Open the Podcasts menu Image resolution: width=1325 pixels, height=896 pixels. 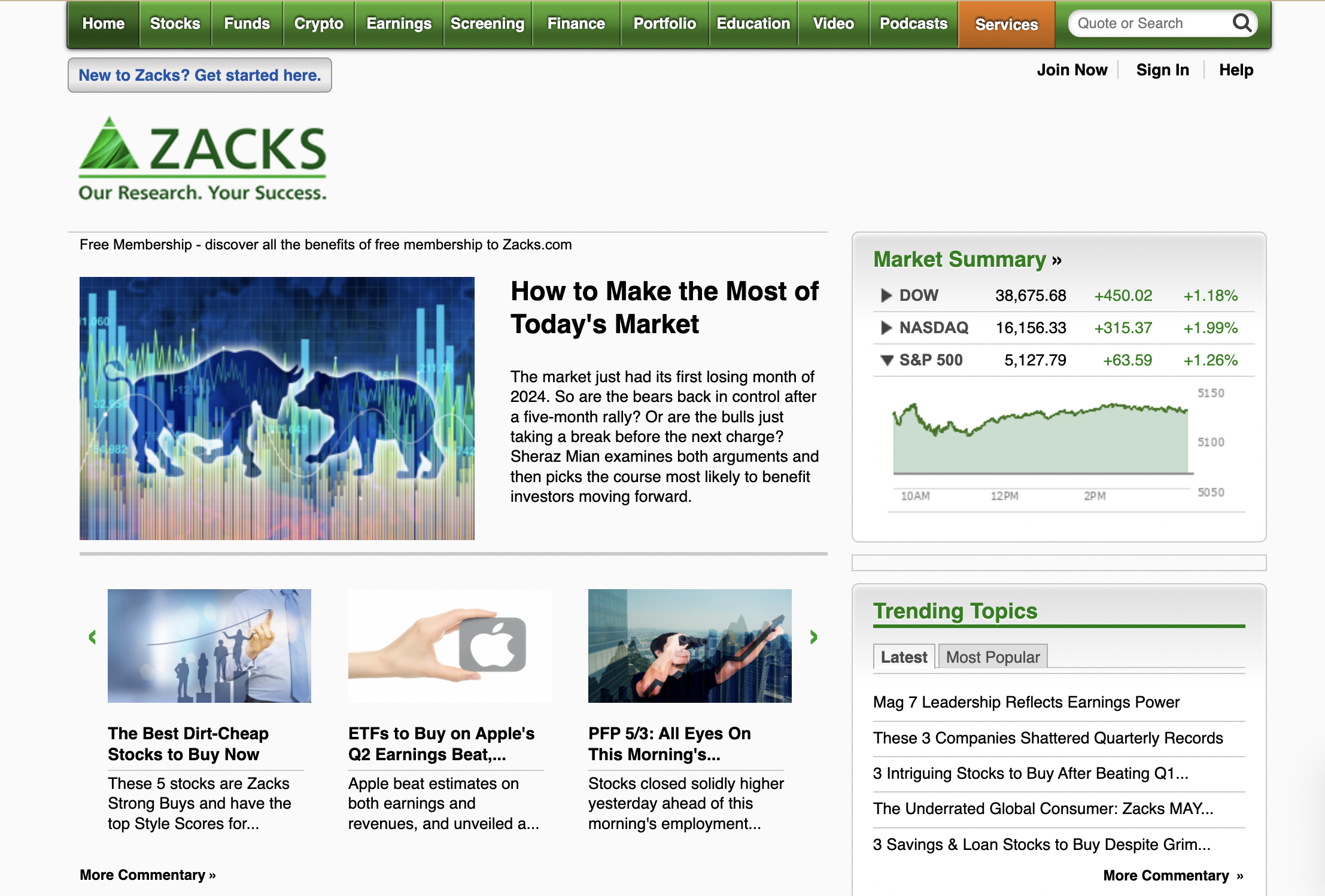coord(914,24)
